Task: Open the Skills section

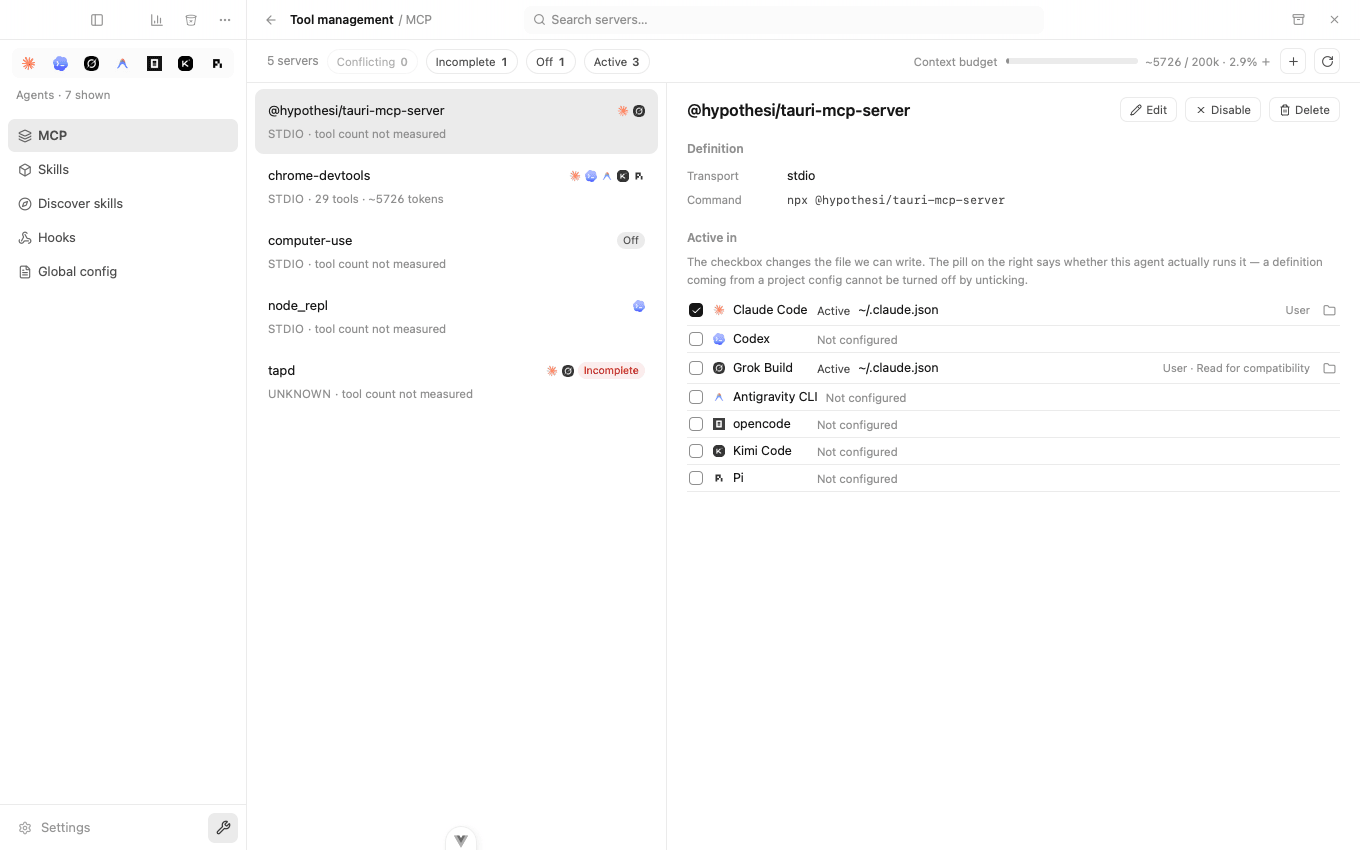Action: point(123,170)
